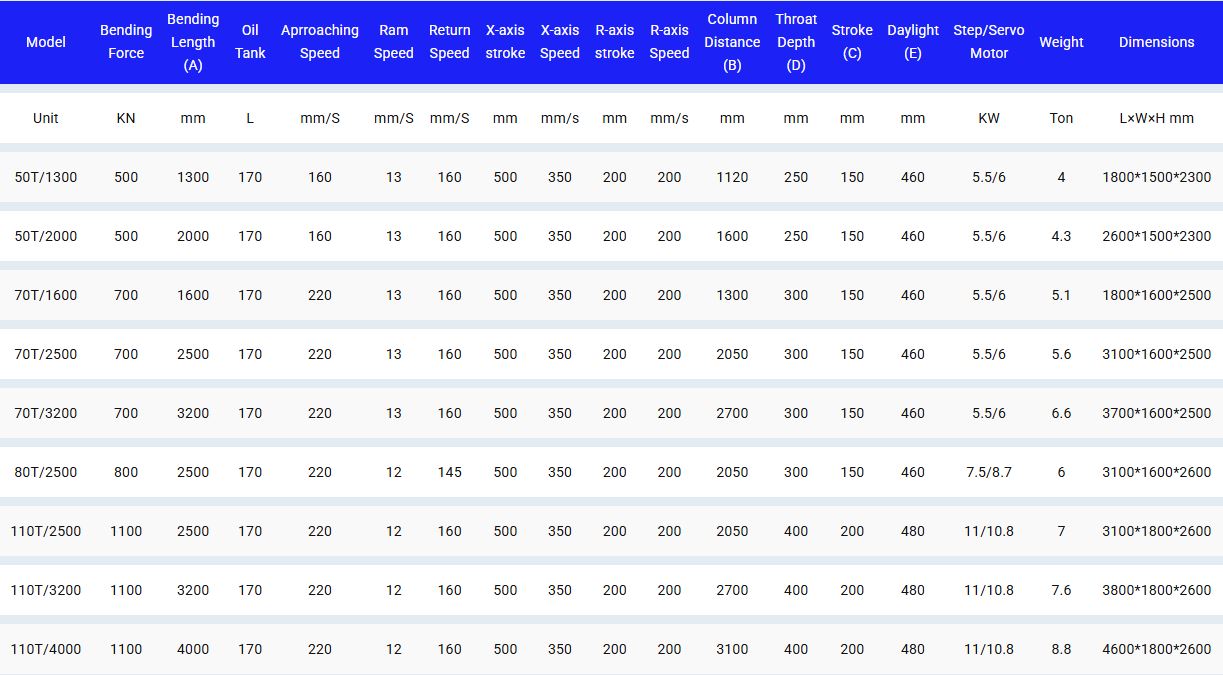Click dimensions 4600*1800*2600
This screenshot has width=1223, height=675.
pos(1157,649)
